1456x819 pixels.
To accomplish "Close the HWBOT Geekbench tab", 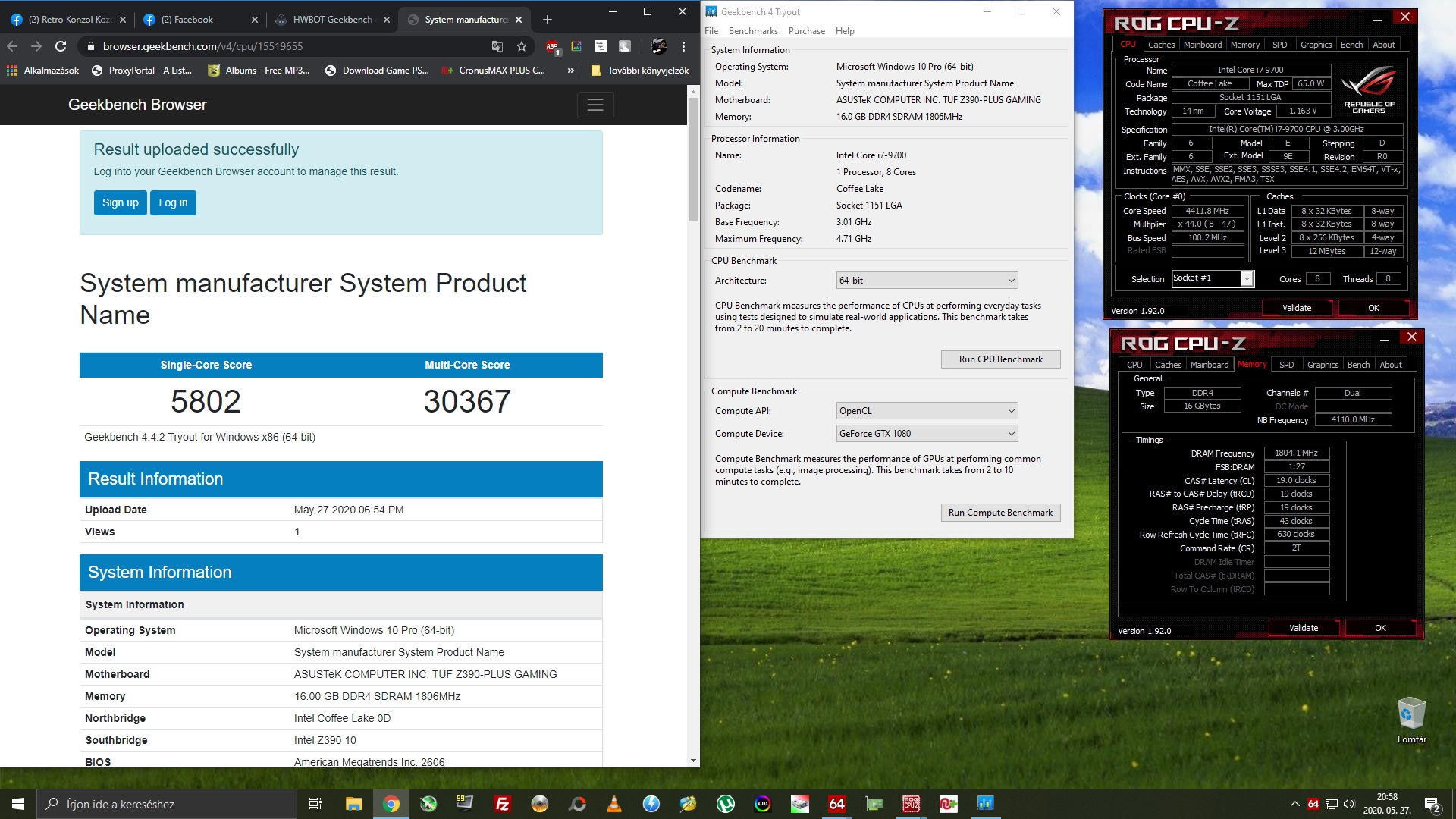I will 386,20.
